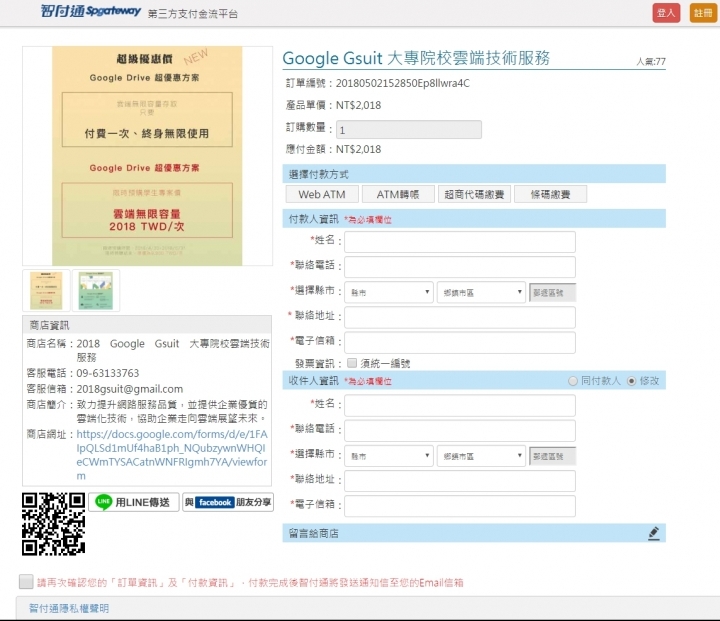Open the payer 鄉鎮市區 district dropdown
Screen dimensions: 720x621
[x=481, y=292]
